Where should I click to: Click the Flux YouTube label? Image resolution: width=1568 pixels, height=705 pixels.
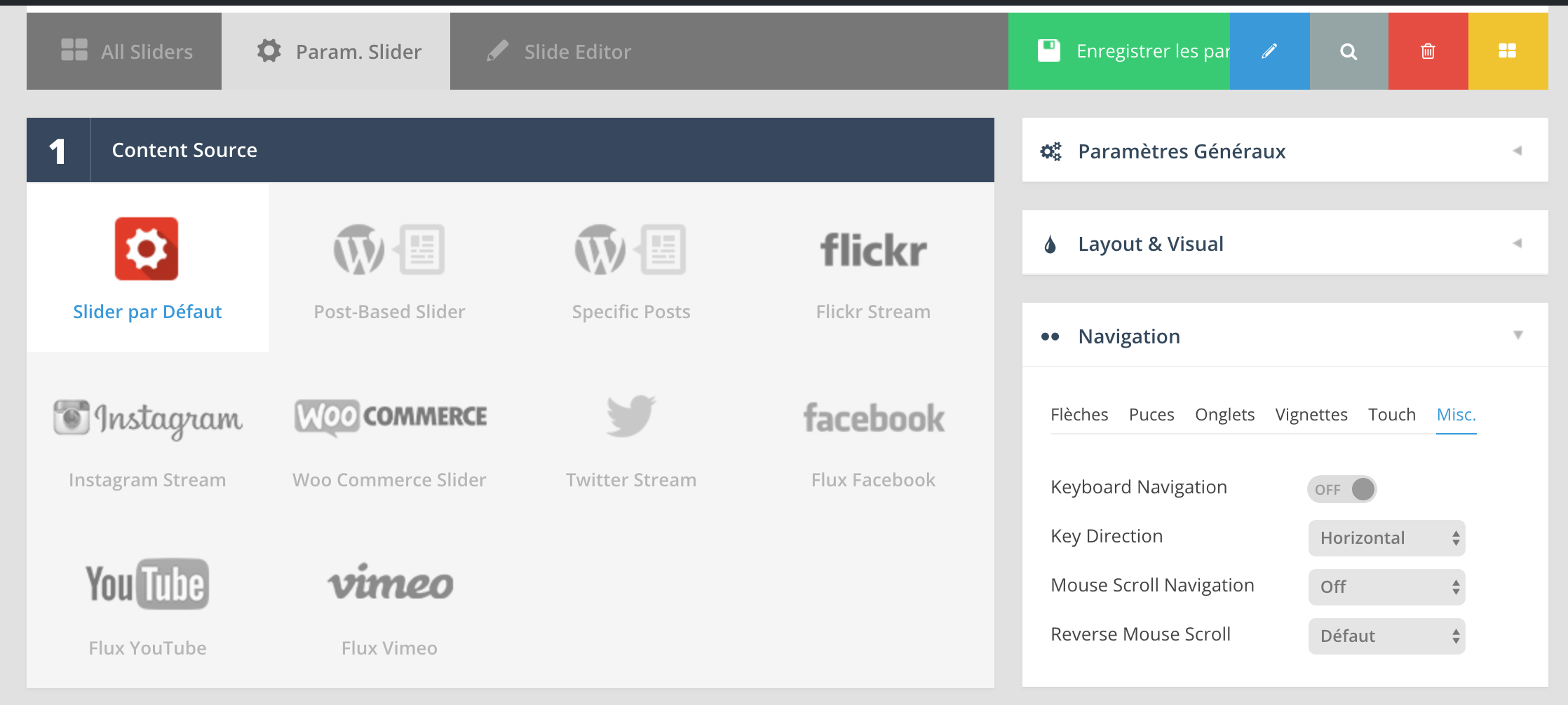(147, 648)
